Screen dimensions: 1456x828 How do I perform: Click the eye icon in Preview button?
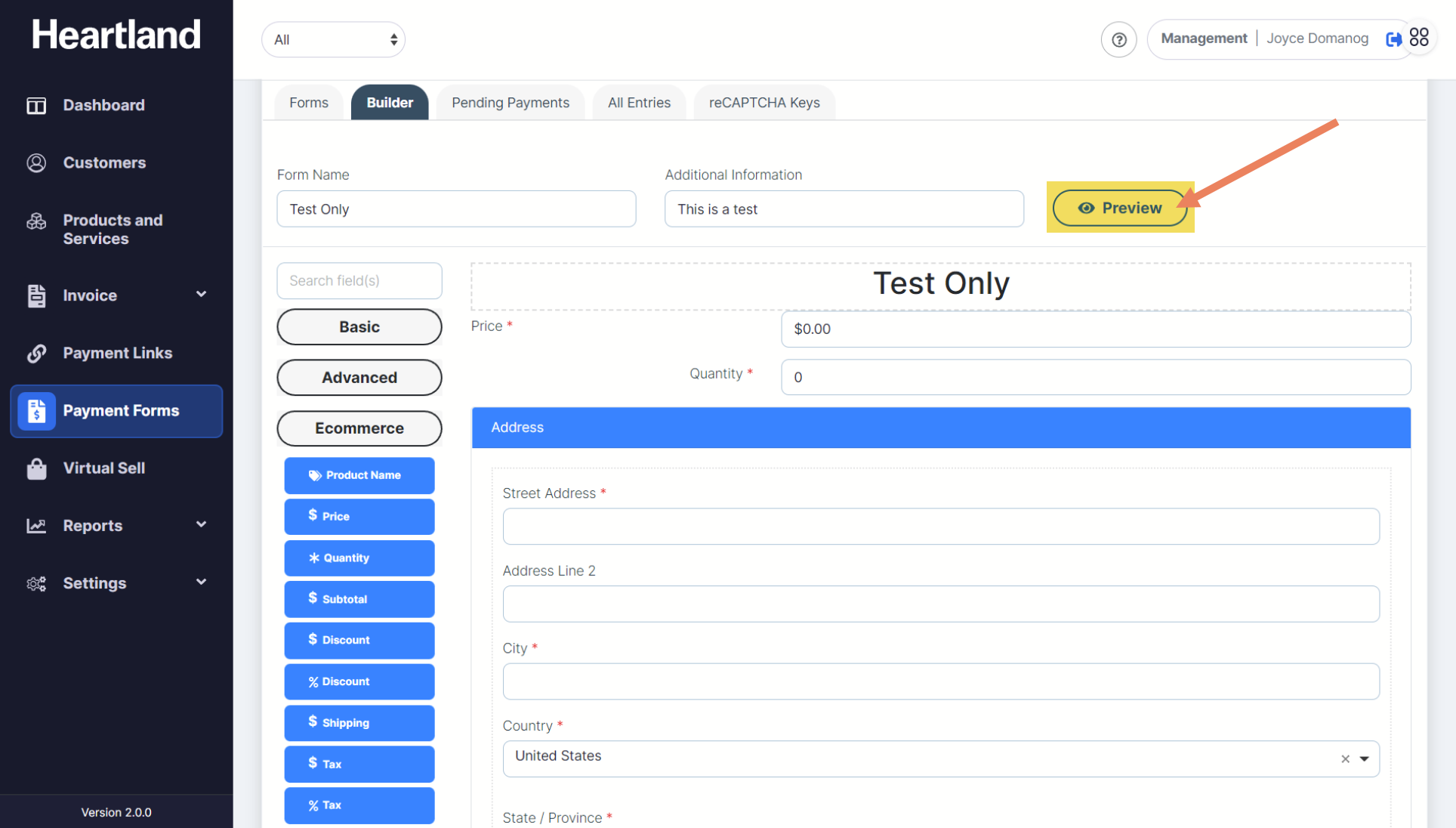click(x=1086, y=209)
